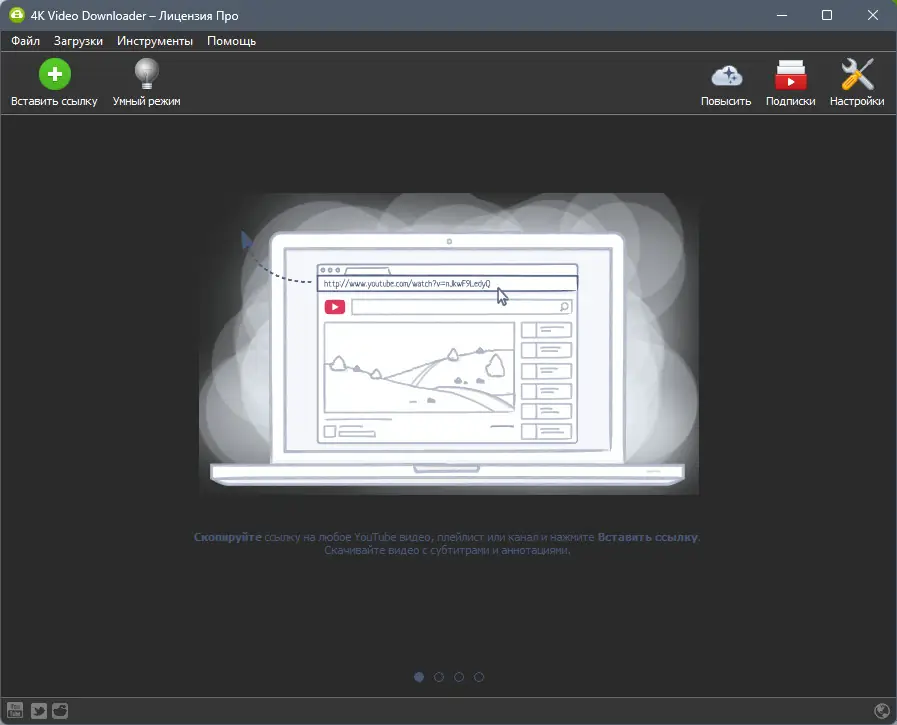
Task: Open Повысить cloud upgrade icon
Action: coord(727,76)
